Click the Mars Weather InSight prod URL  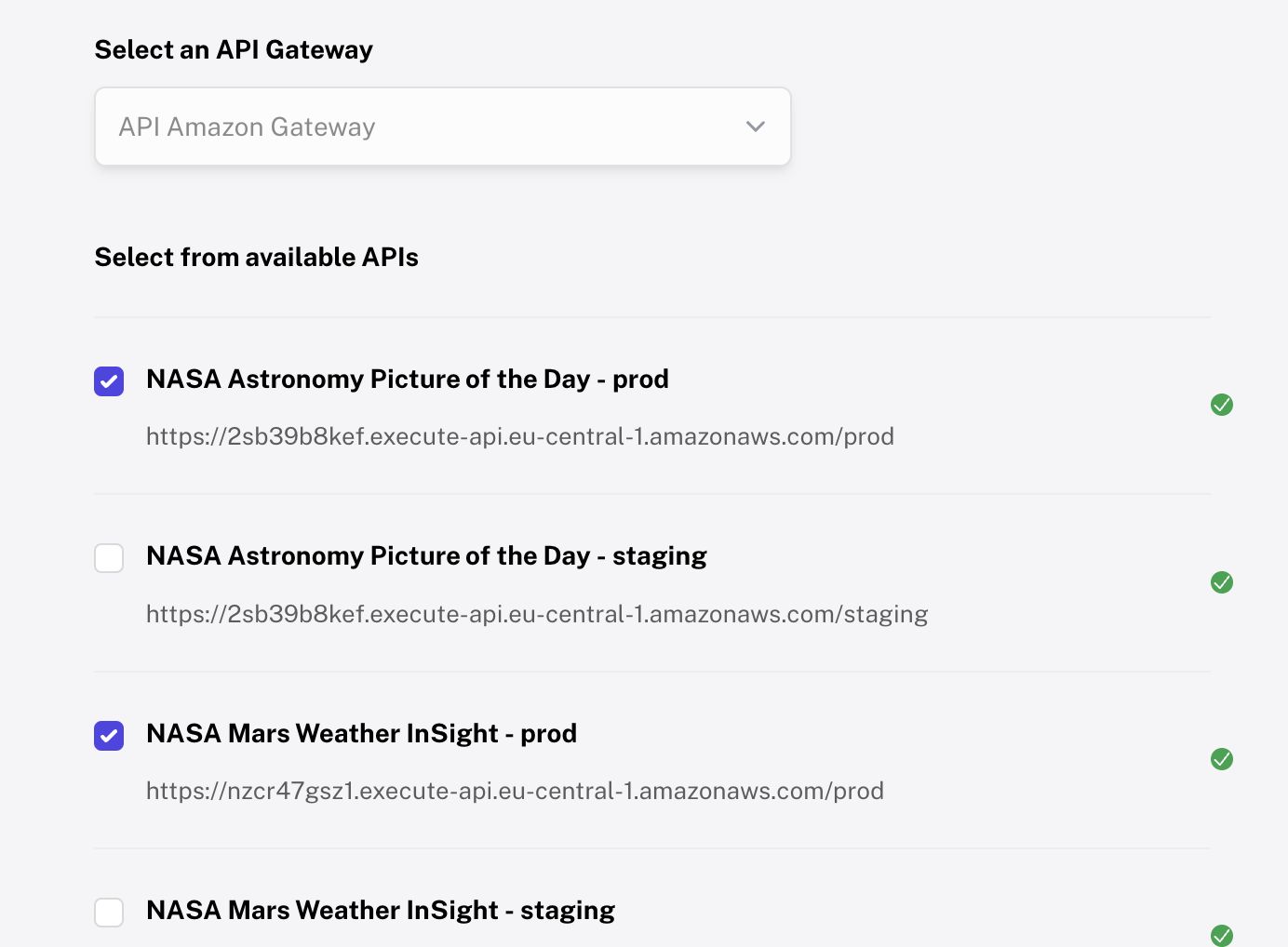point(515,791)
